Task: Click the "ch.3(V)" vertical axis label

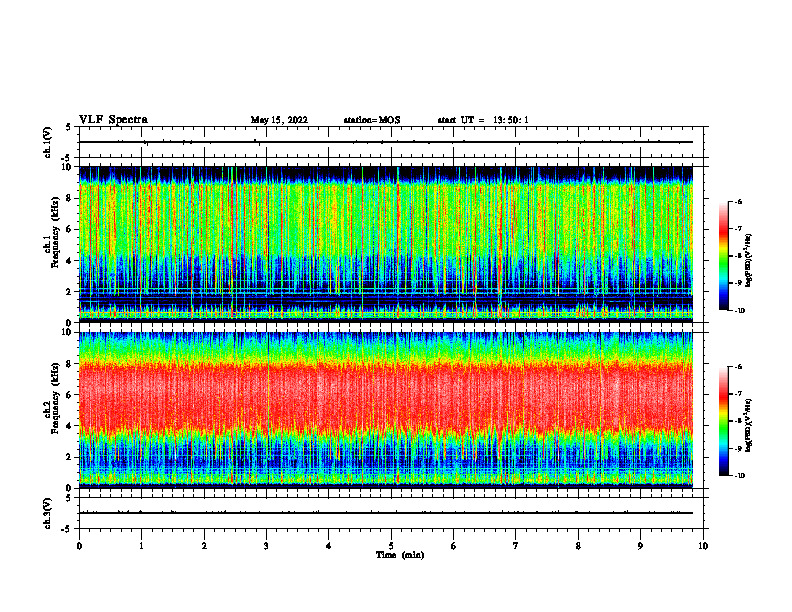Action: [x=48, y=513]
